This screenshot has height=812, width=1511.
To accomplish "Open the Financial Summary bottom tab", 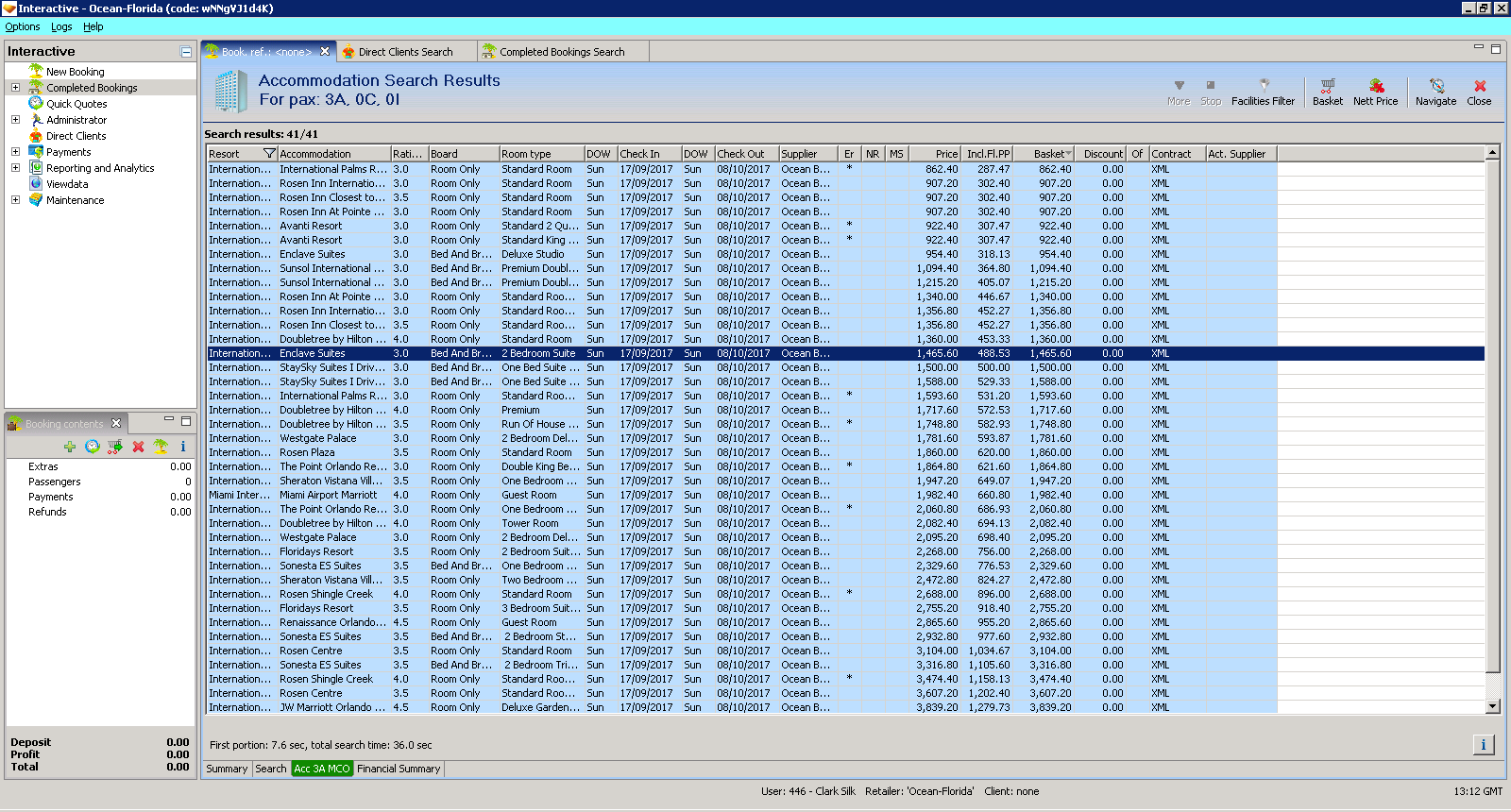I will click(x=399, y=769).
